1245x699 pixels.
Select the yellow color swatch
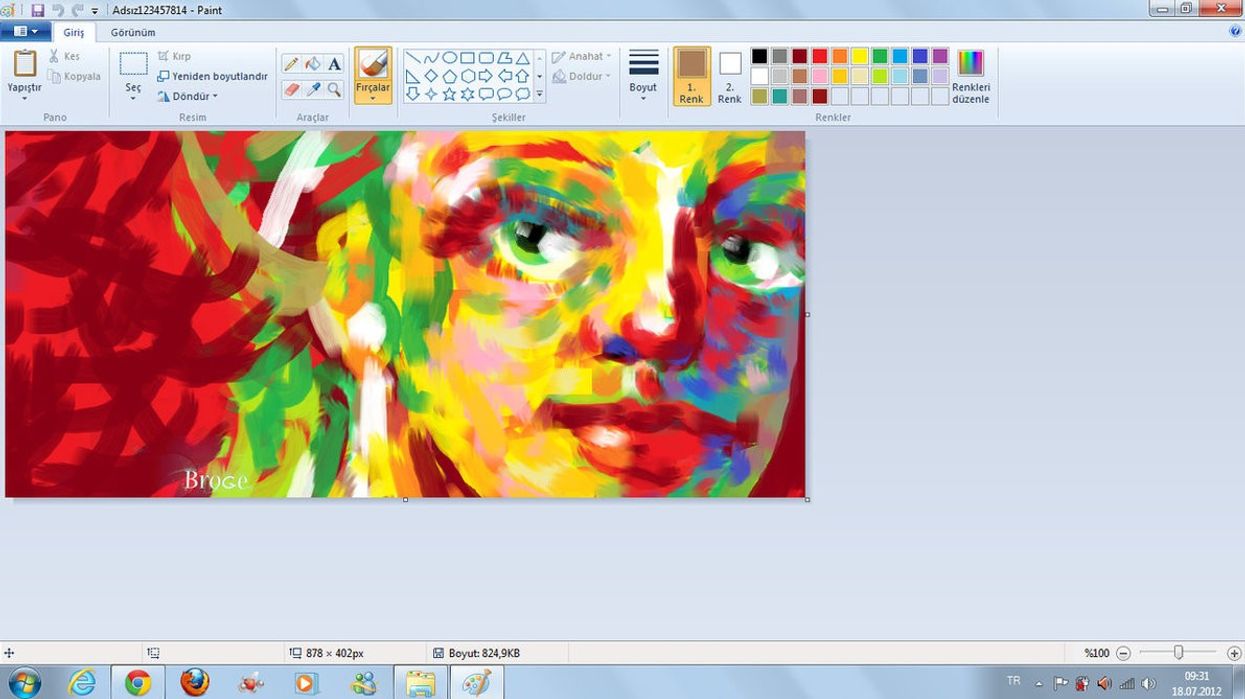click(x=858, y=57)
